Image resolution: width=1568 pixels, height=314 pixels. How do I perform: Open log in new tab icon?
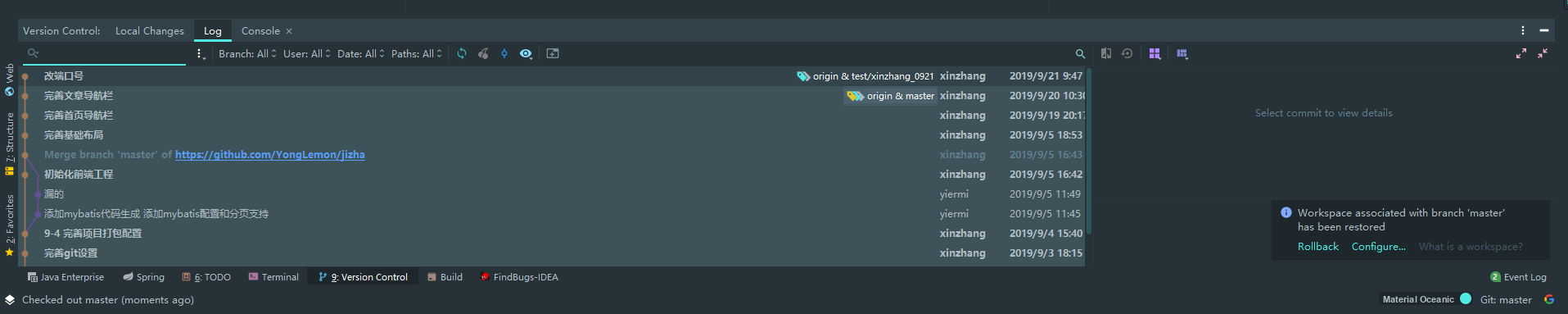(x=553, y=53)
